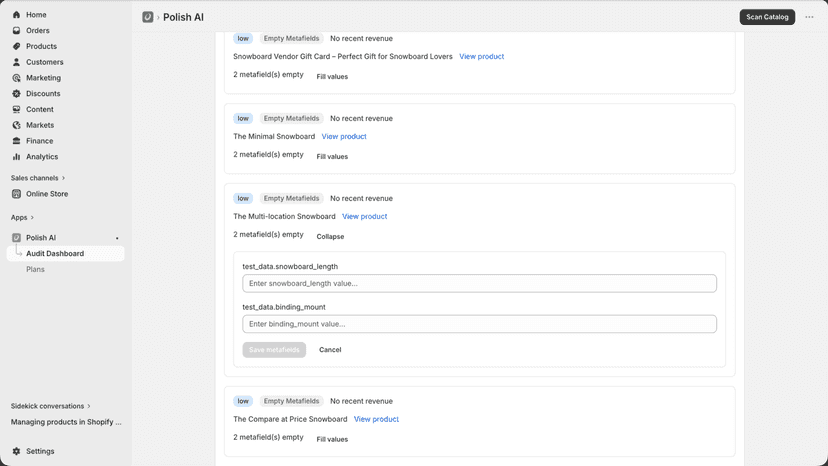Click the low badge on Minimal Snowboard card

click(x=243, y=118)
